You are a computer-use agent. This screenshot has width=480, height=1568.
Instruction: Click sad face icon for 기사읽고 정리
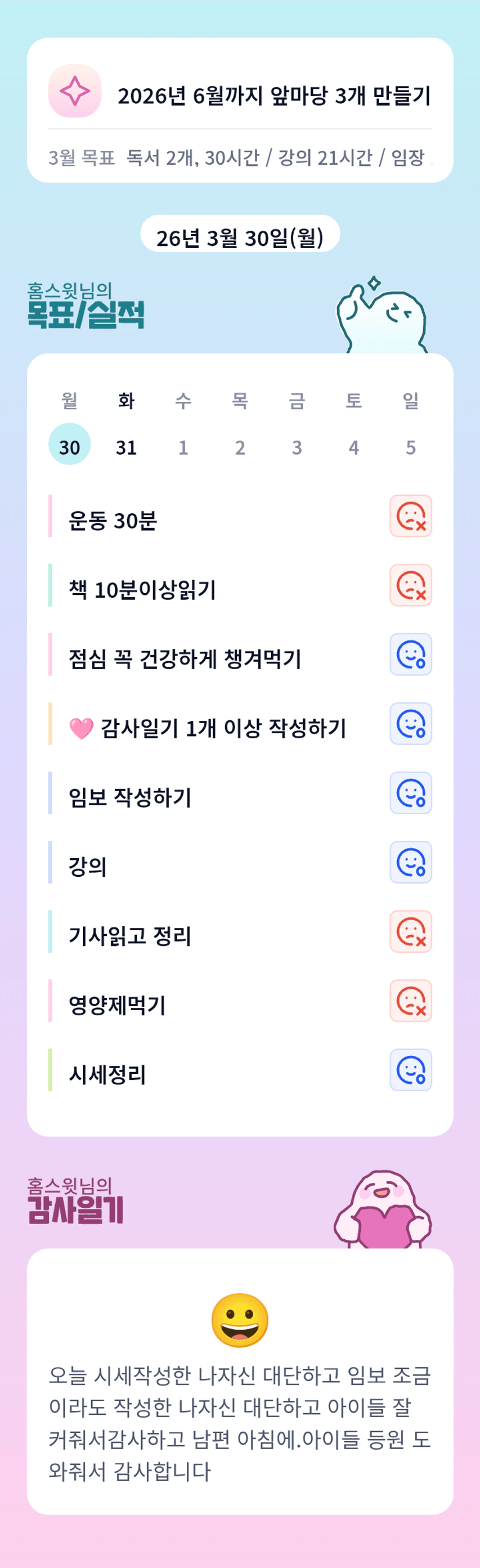[410, 931]
